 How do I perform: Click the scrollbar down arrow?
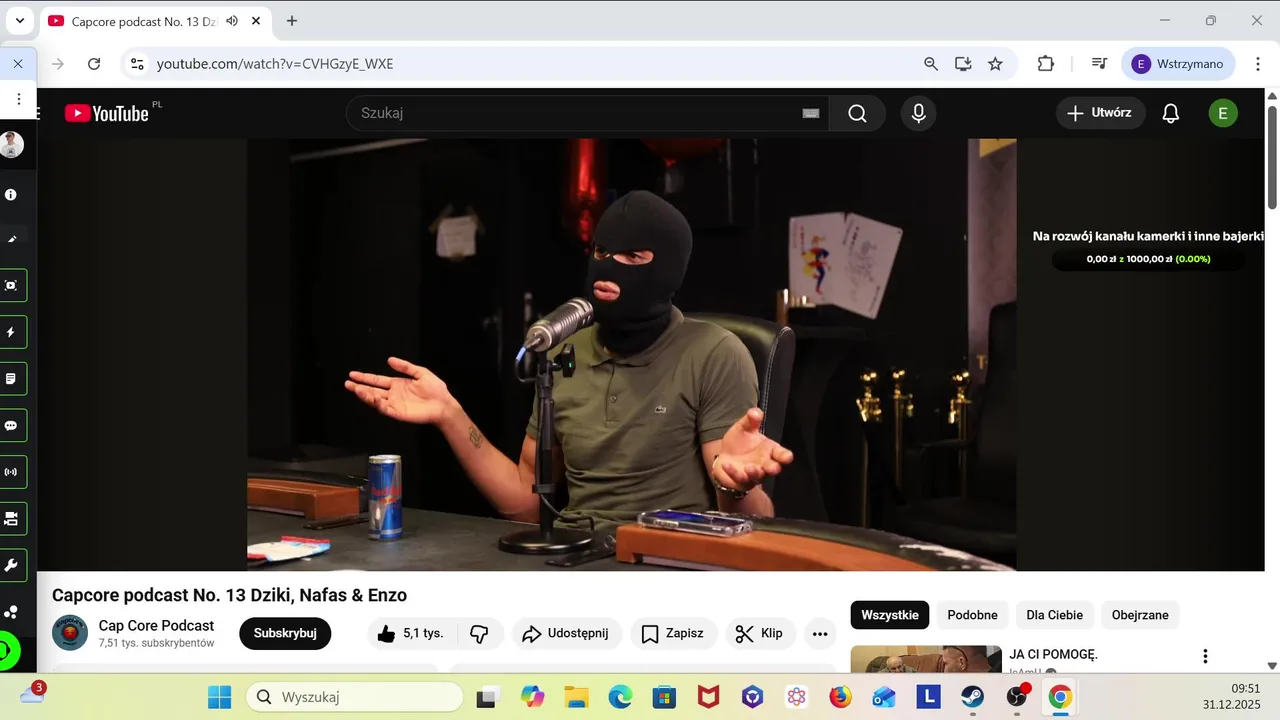tap(1272, 665)
